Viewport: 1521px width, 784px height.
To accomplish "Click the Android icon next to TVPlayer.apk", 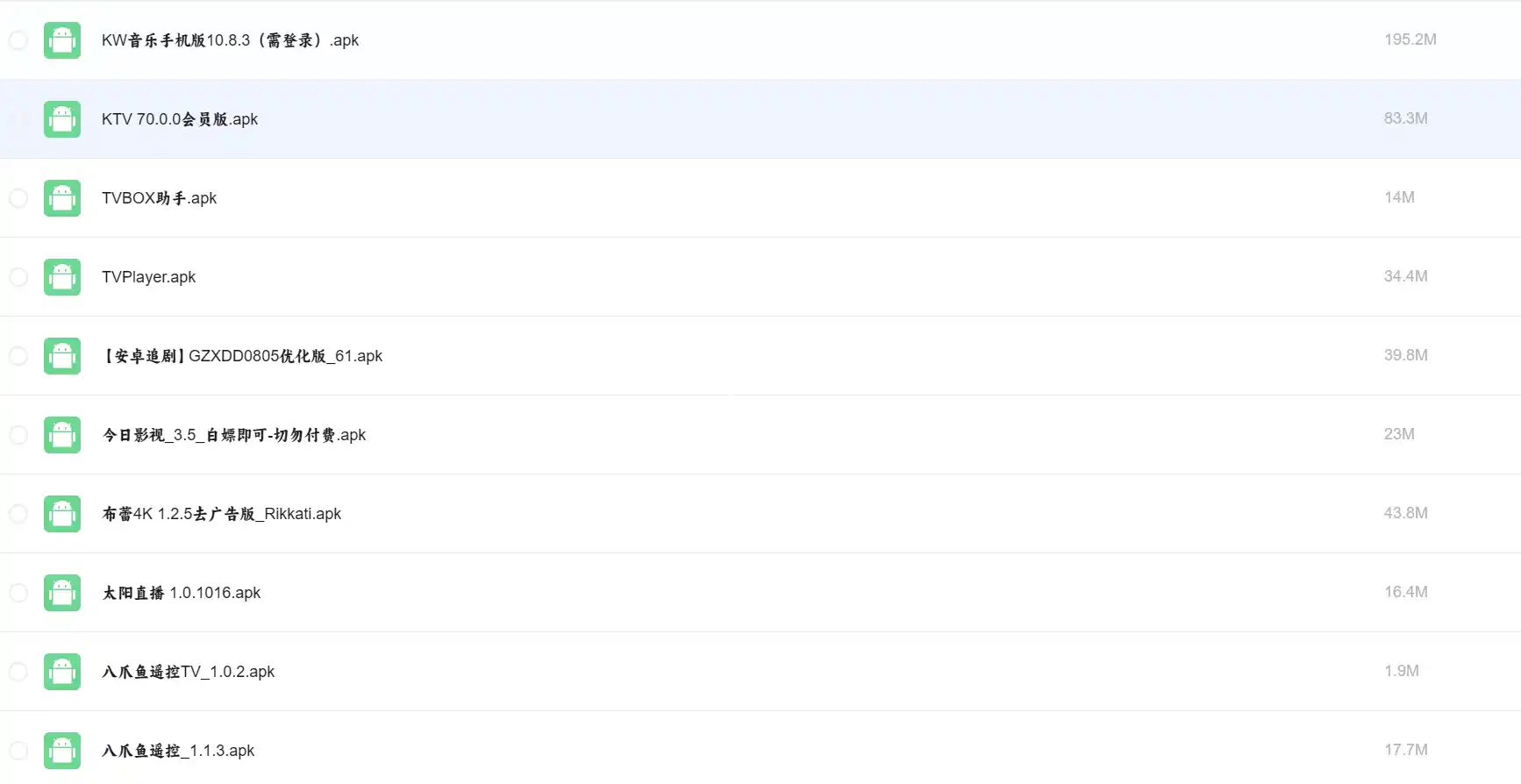I will 62,277.
